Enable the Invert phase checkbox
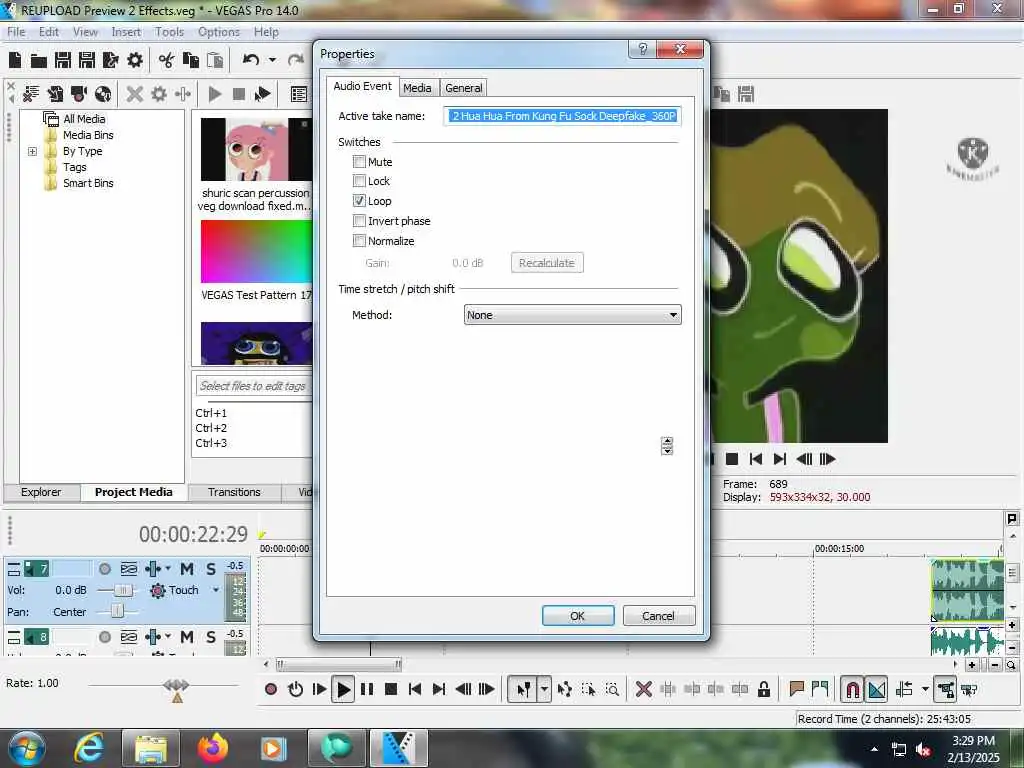Viewport: 1024px width, 768px height. [x=359, y=221]
